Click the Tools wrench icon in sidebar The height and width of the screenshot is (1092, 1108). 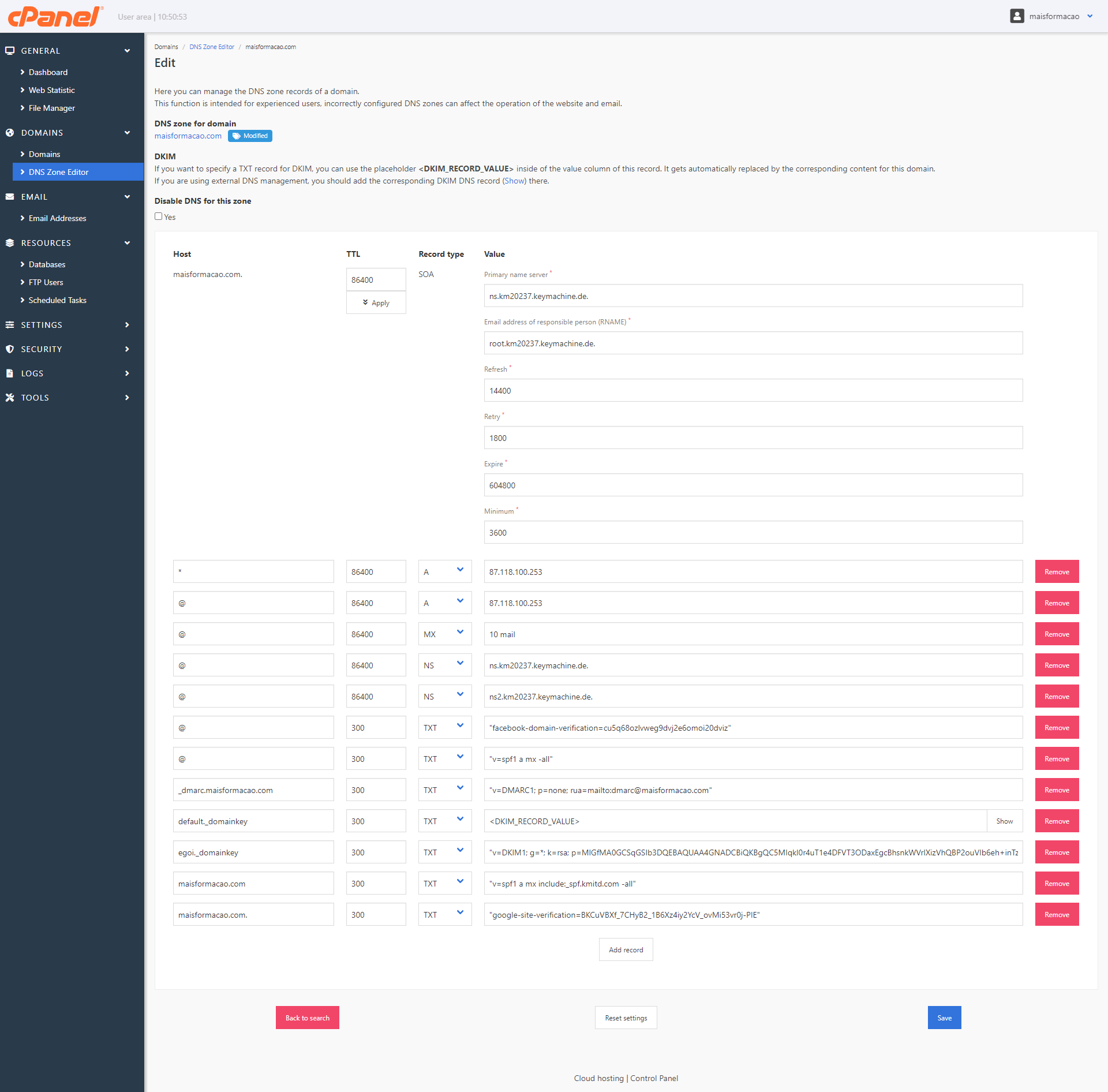(10, 398)
